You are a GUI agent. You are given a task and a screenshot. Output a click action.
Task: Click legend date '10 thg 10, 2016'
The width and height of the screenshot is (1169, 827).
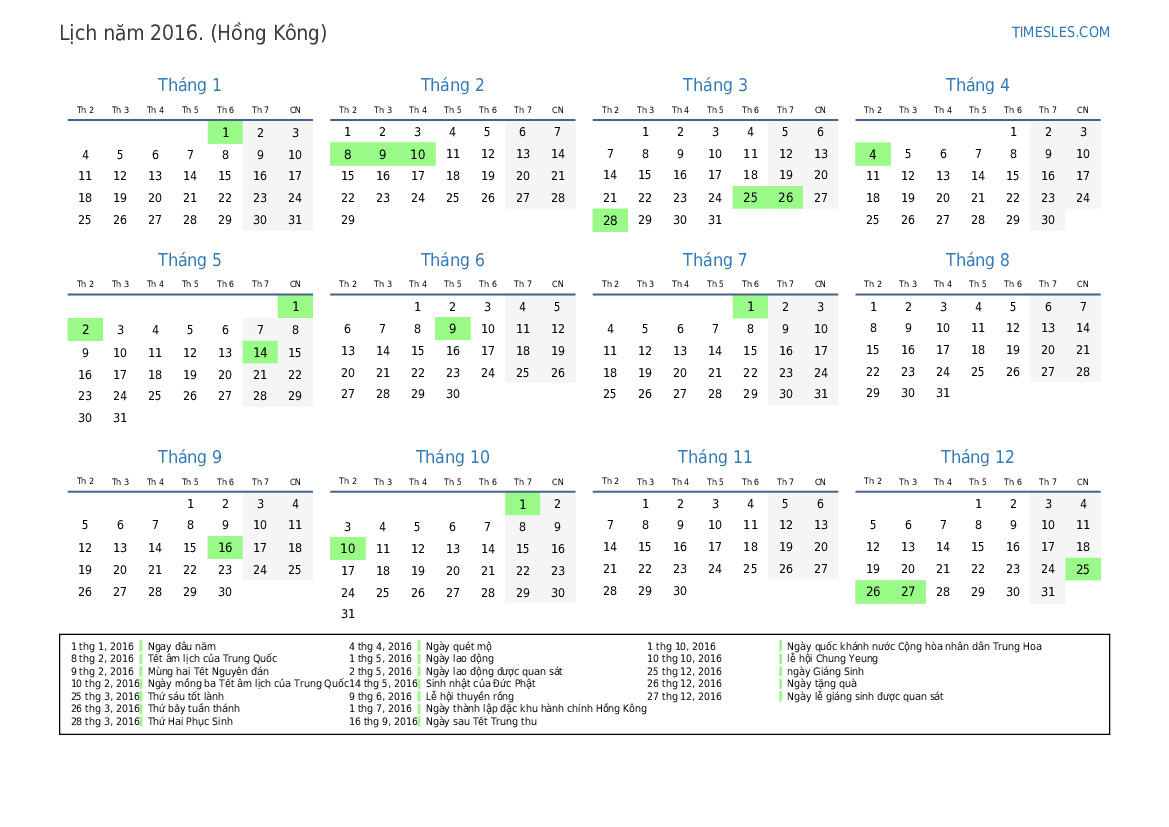pos(684,658)
